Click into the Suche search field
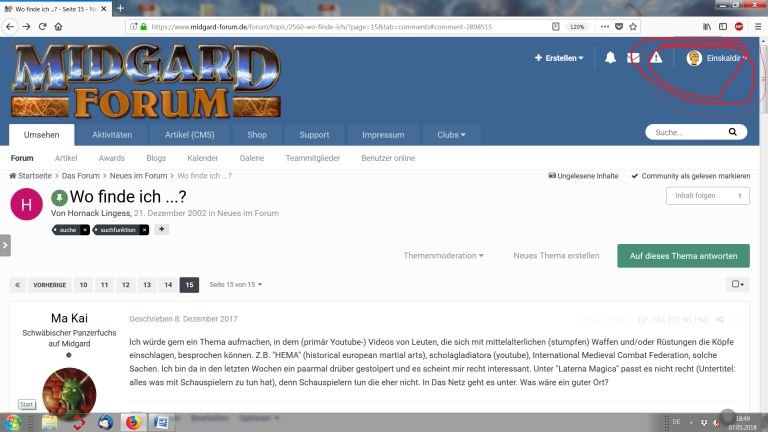The height and width of the screenshot is (432, 768). pos(682,132)
